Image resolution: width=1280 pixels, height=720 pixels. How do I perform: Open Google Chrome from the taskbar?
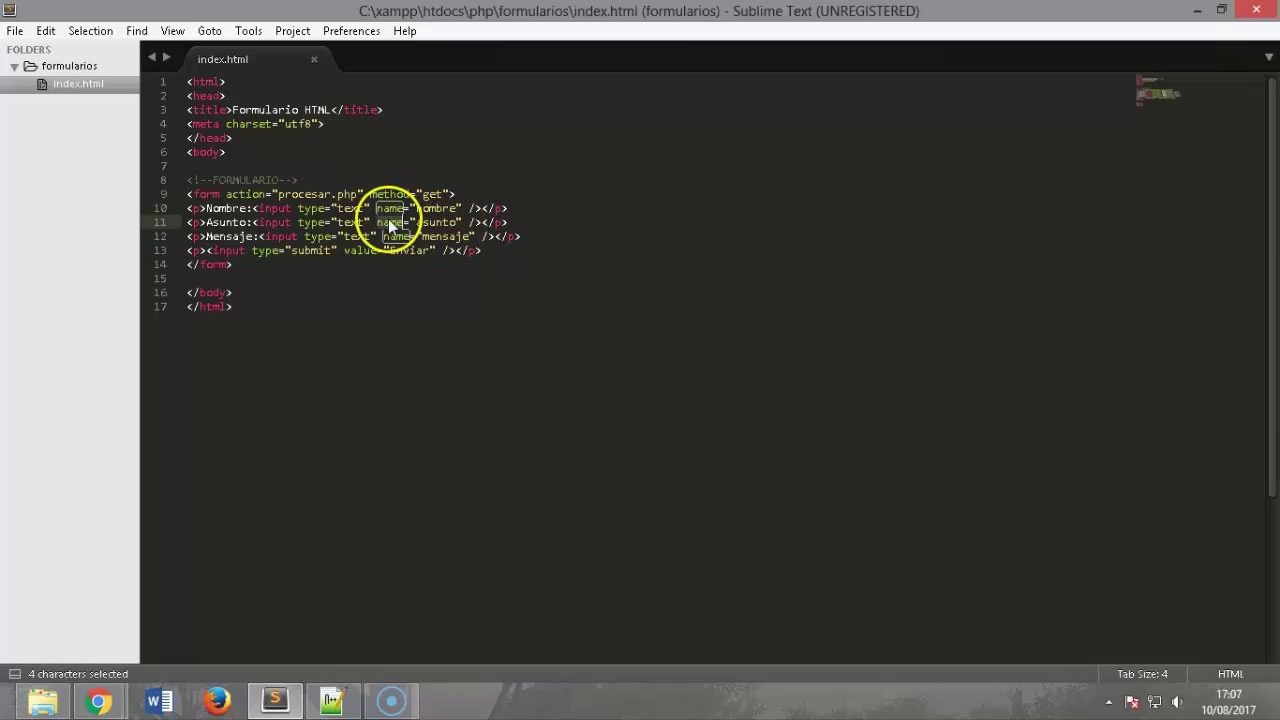[x=99, y=702]
